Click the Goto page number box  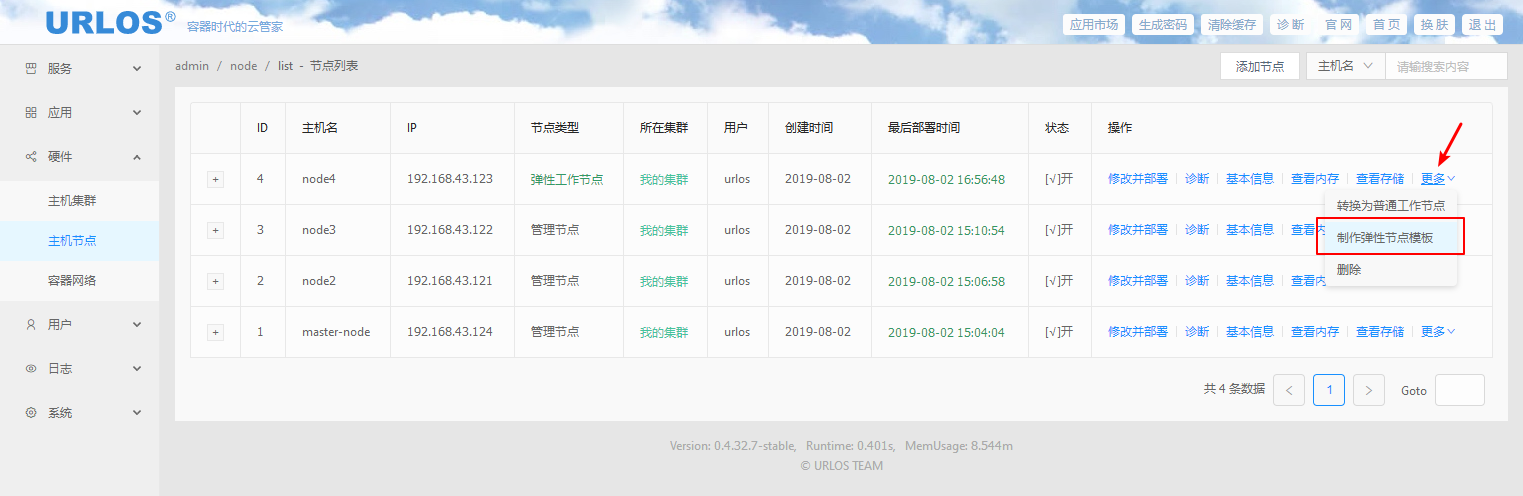[x=1459, y=390]
